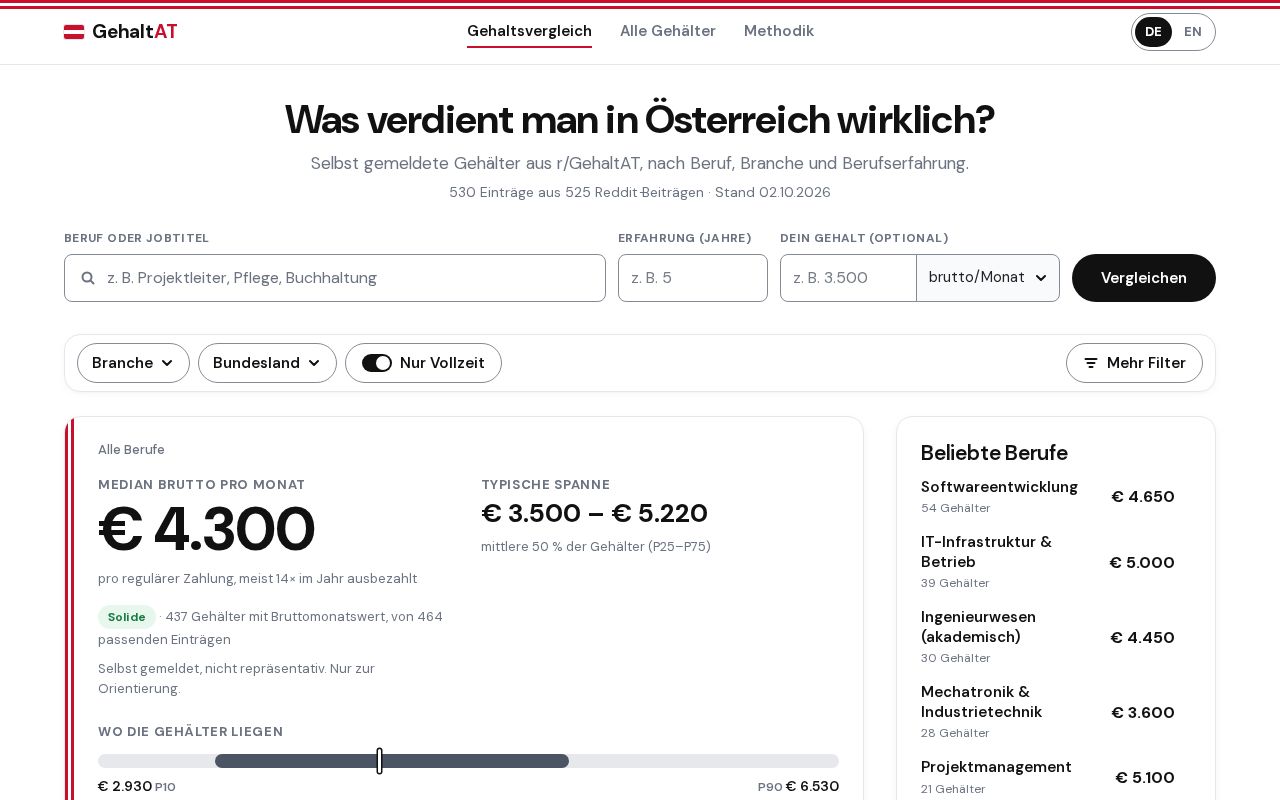Click the green Solide badge
Viewport: 1280px width, 800px height.
coord(127,617)
